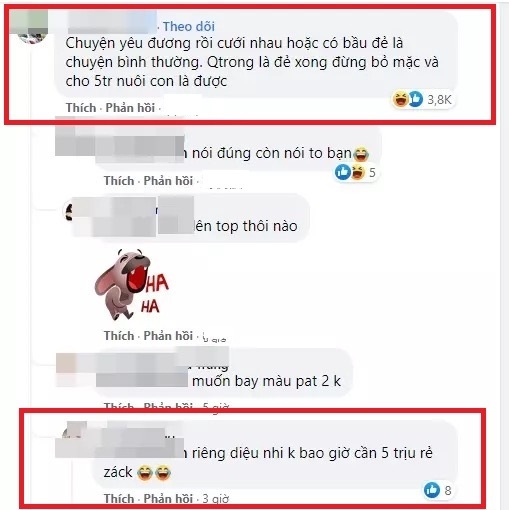
Task: Click the haha icon beside the count 5
Action: tap(357, 172)
